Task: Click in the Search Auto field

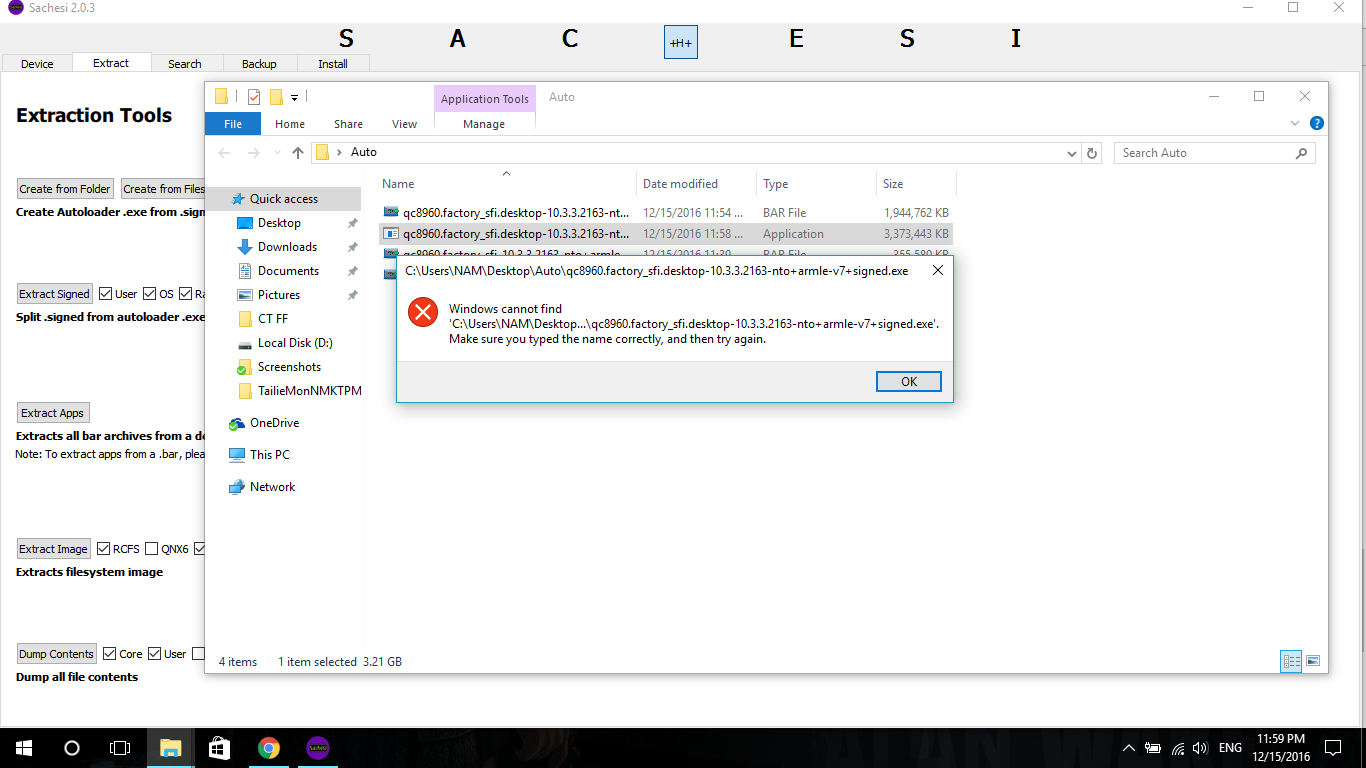Action: click(1205, 153)
